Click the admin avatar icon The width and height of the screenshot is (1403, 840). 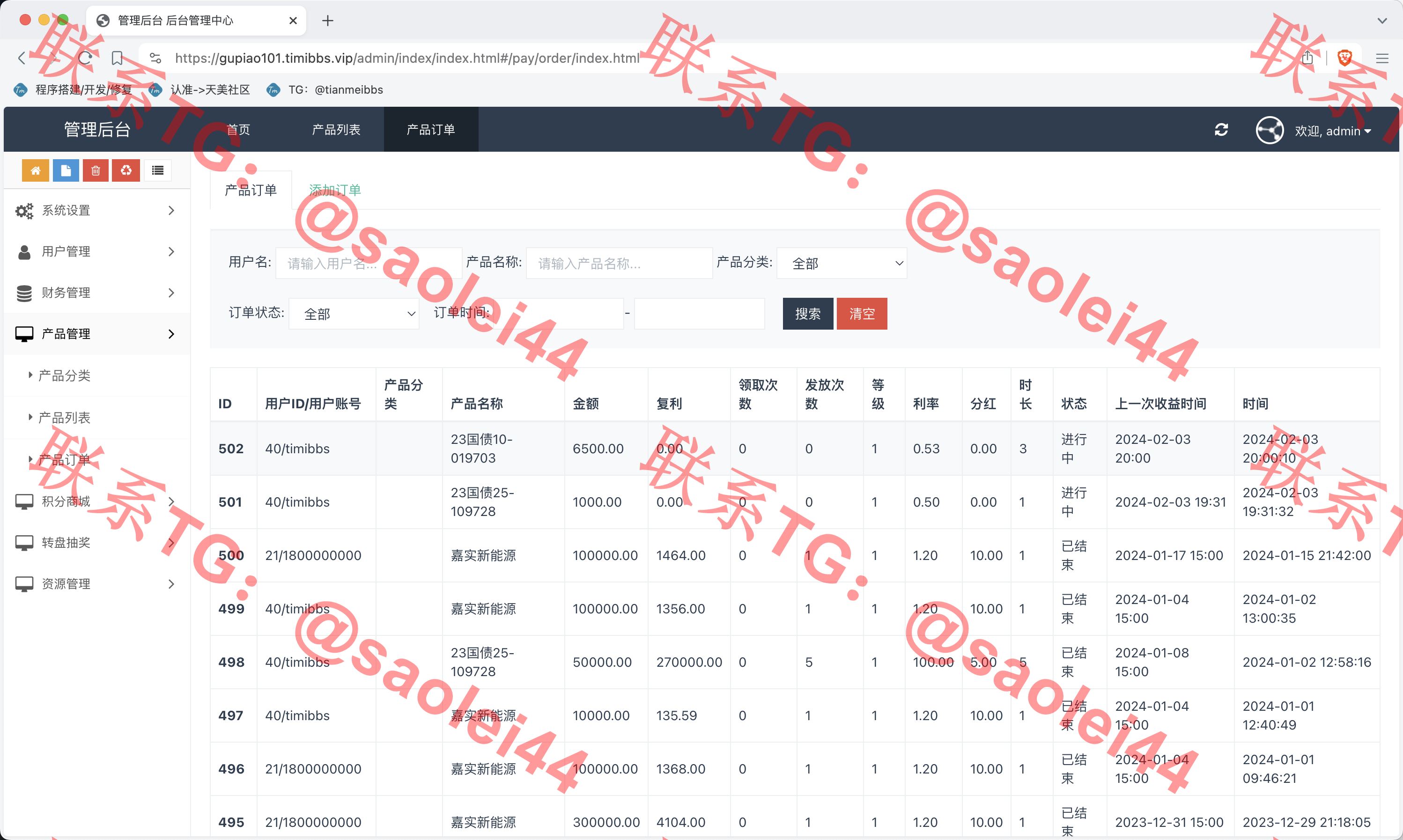coord(1270,130)
